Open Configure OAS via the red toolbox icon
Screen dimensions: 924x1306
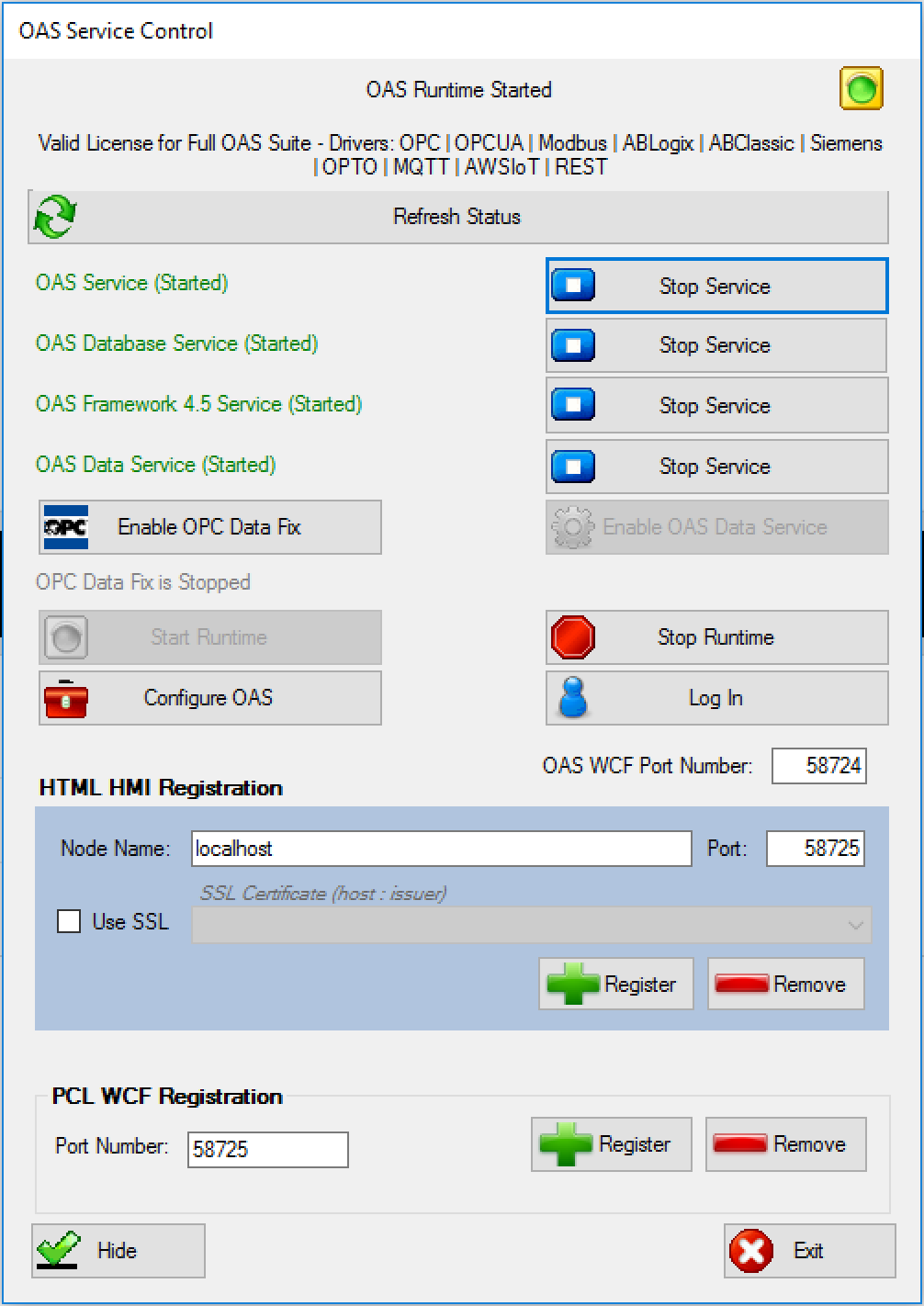click(66, 699)
